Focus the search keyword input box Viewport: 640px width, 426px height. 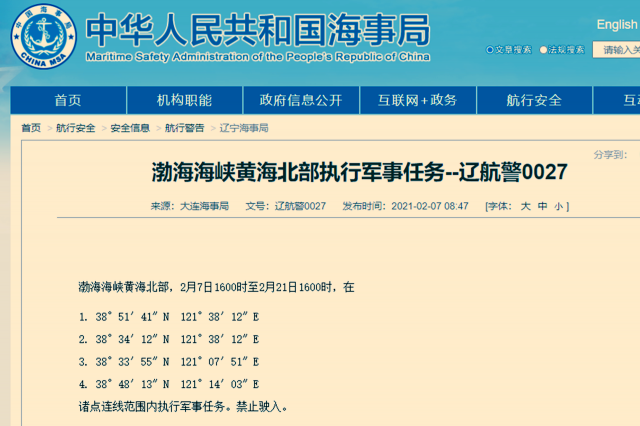(x=616, y=50)
